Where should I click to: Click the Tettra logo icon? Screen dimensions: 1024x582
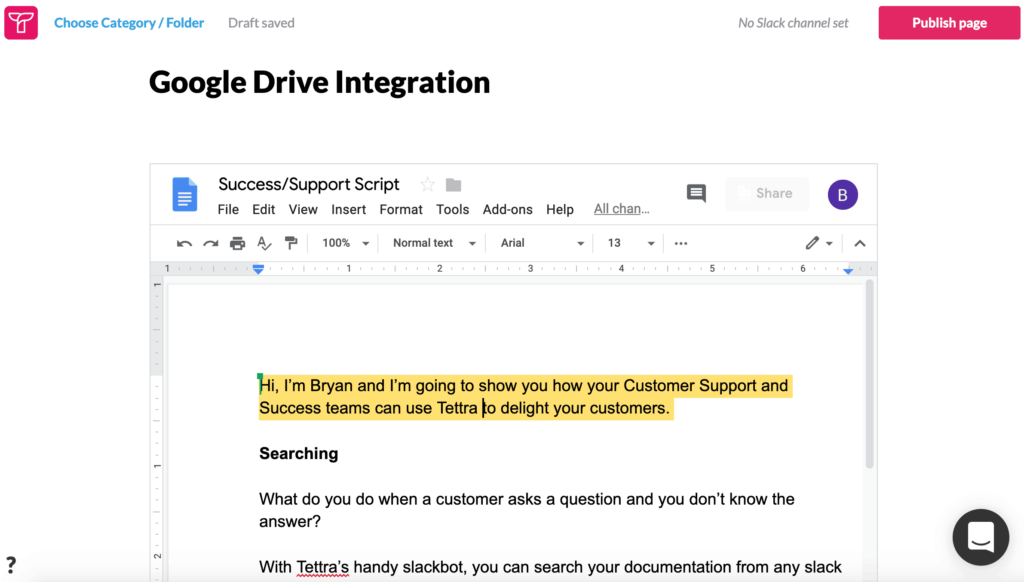tap(21, 23)
